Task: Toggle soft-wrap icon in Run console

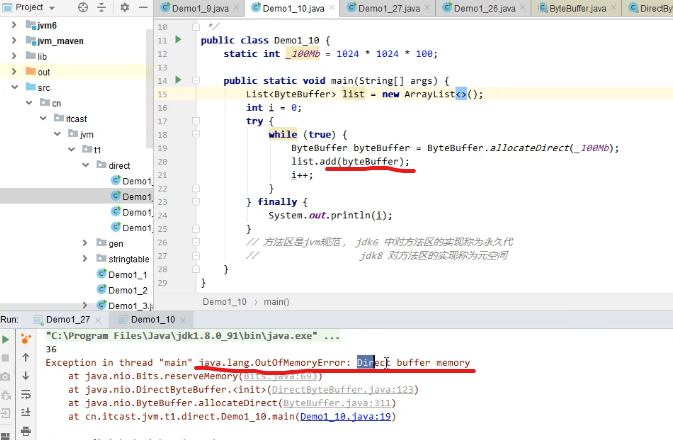Action: (26, 394)
